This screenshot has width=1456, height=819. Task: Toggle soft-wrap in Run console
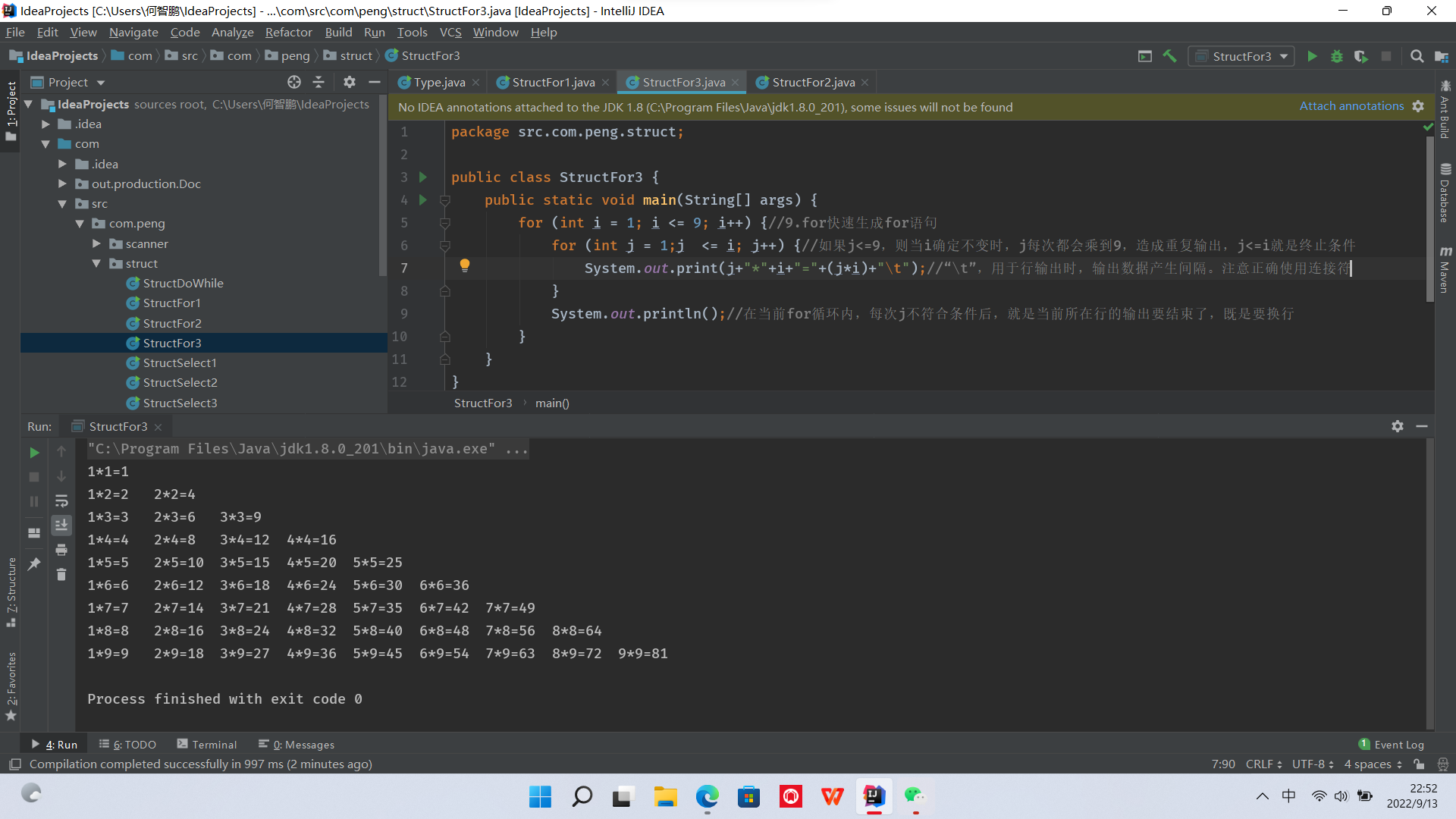(61, 500)
